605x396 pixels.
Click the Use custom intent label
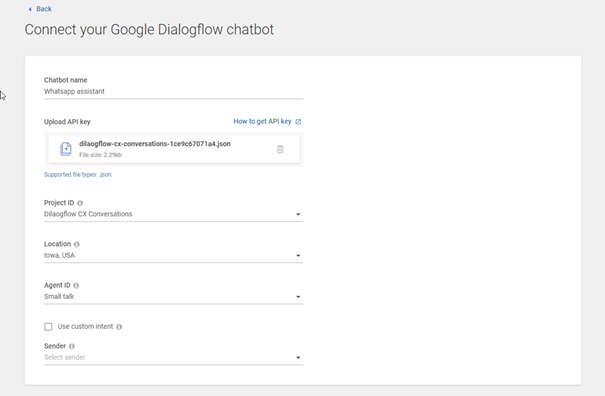pos(85,327)
